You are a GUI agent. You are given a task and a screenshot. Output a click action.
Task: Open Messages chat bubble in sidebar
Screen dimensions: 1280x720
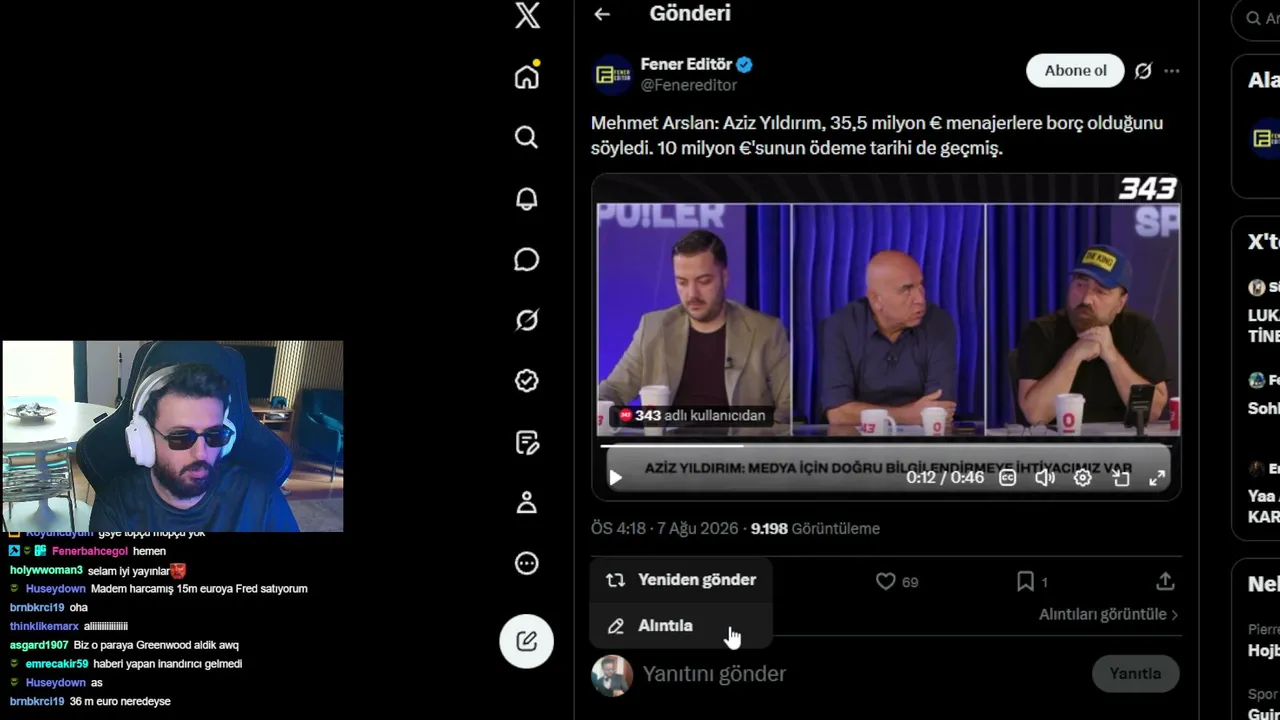tap(527, 259)
